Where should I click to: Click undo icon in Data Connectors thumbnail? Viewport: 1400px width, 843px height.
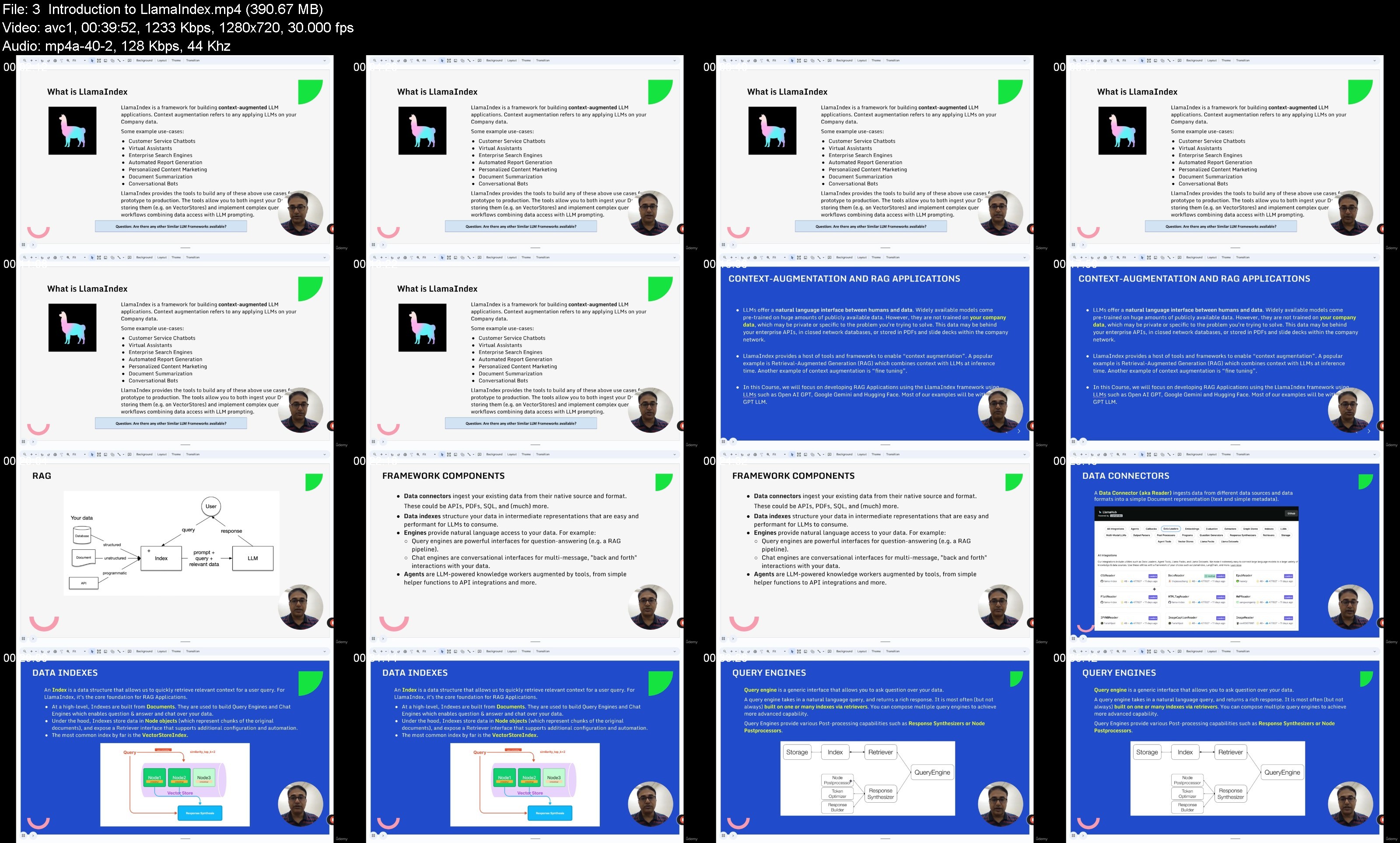click(x=1093, y=455)
